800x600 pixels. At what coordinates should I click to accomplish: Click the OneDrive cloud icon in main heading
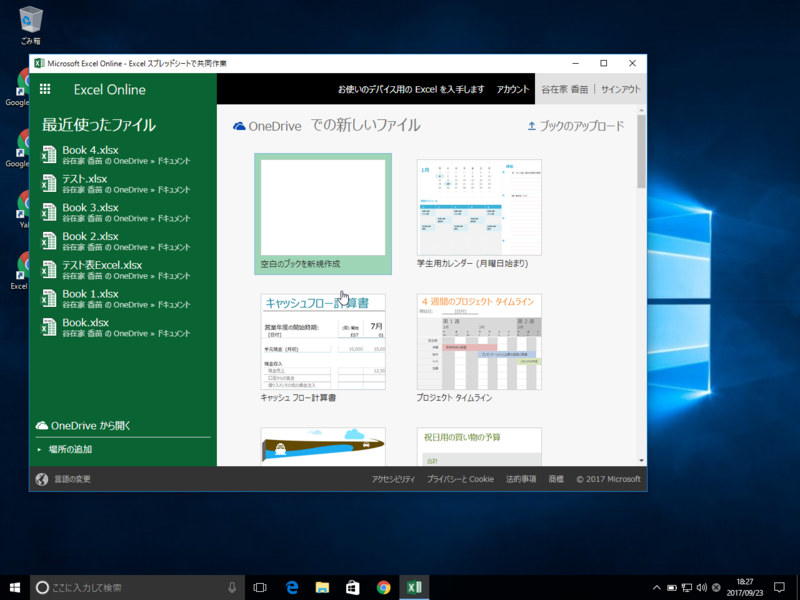(x=239, y=126)
